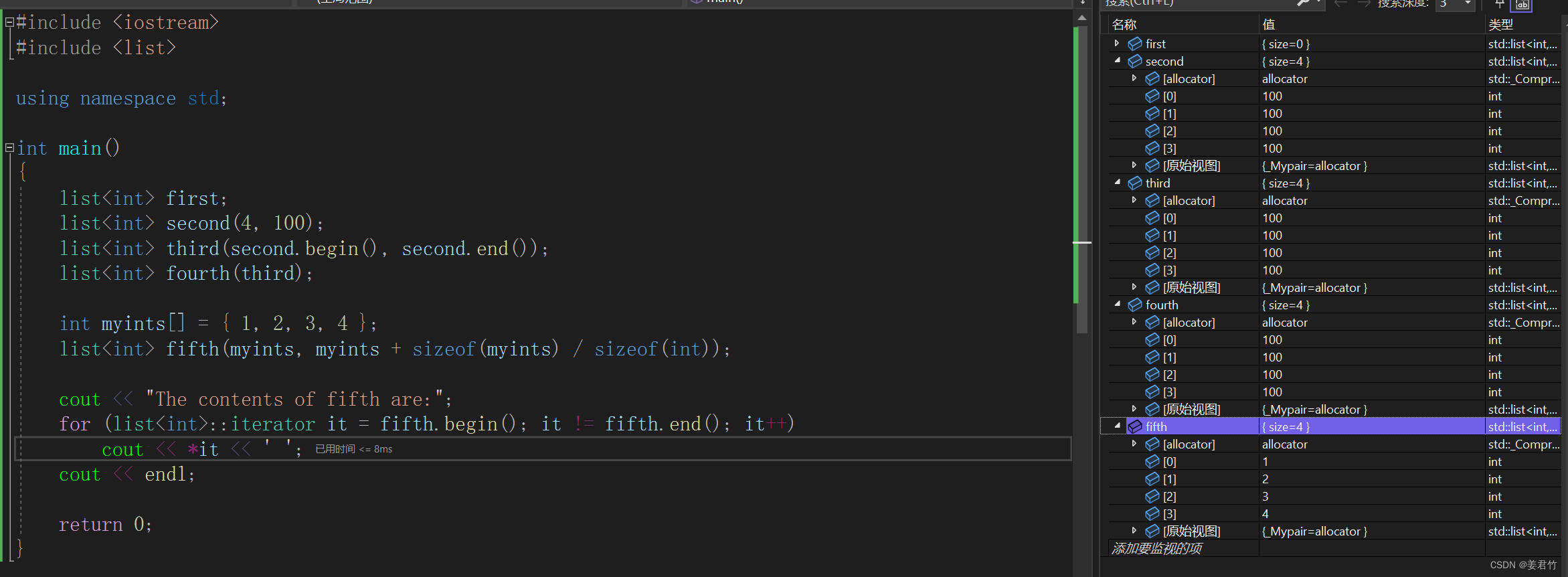
Task: Click 'return 0;' in the code
Action: click(106, 524)
